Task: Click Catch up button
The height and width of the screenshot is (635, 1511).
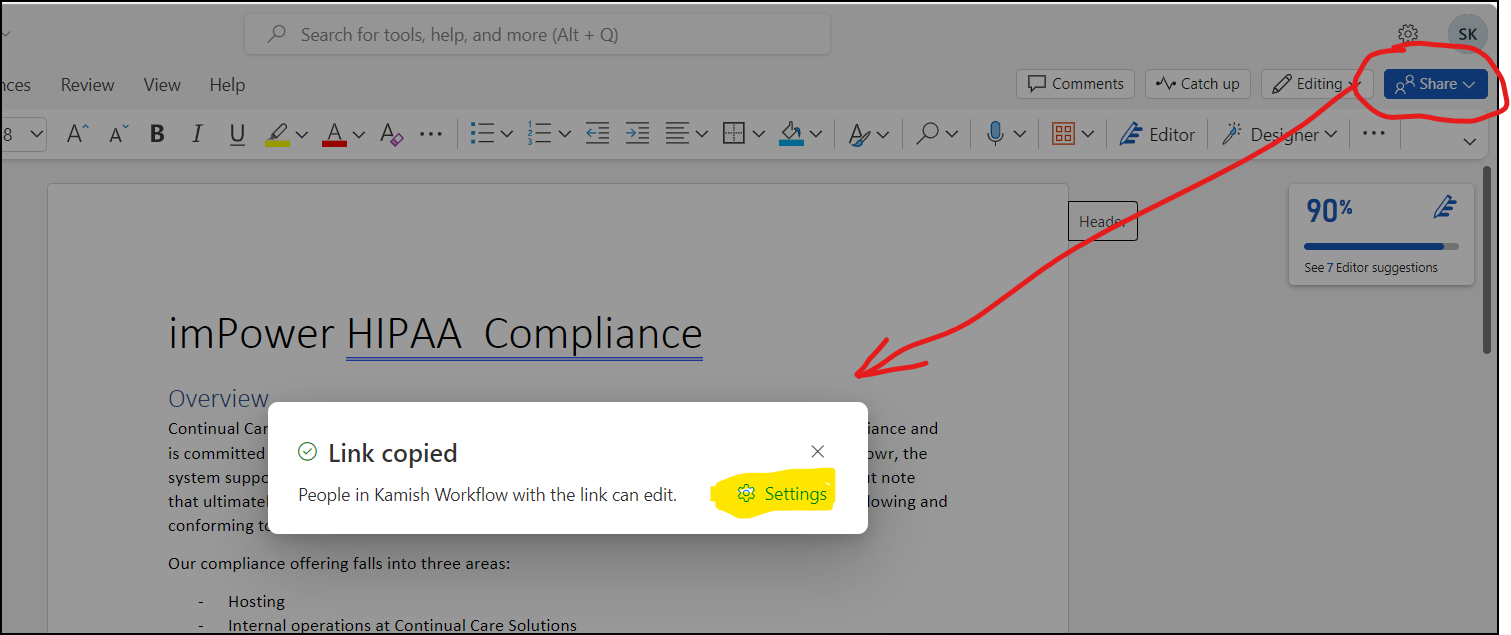Action: 1197,84
